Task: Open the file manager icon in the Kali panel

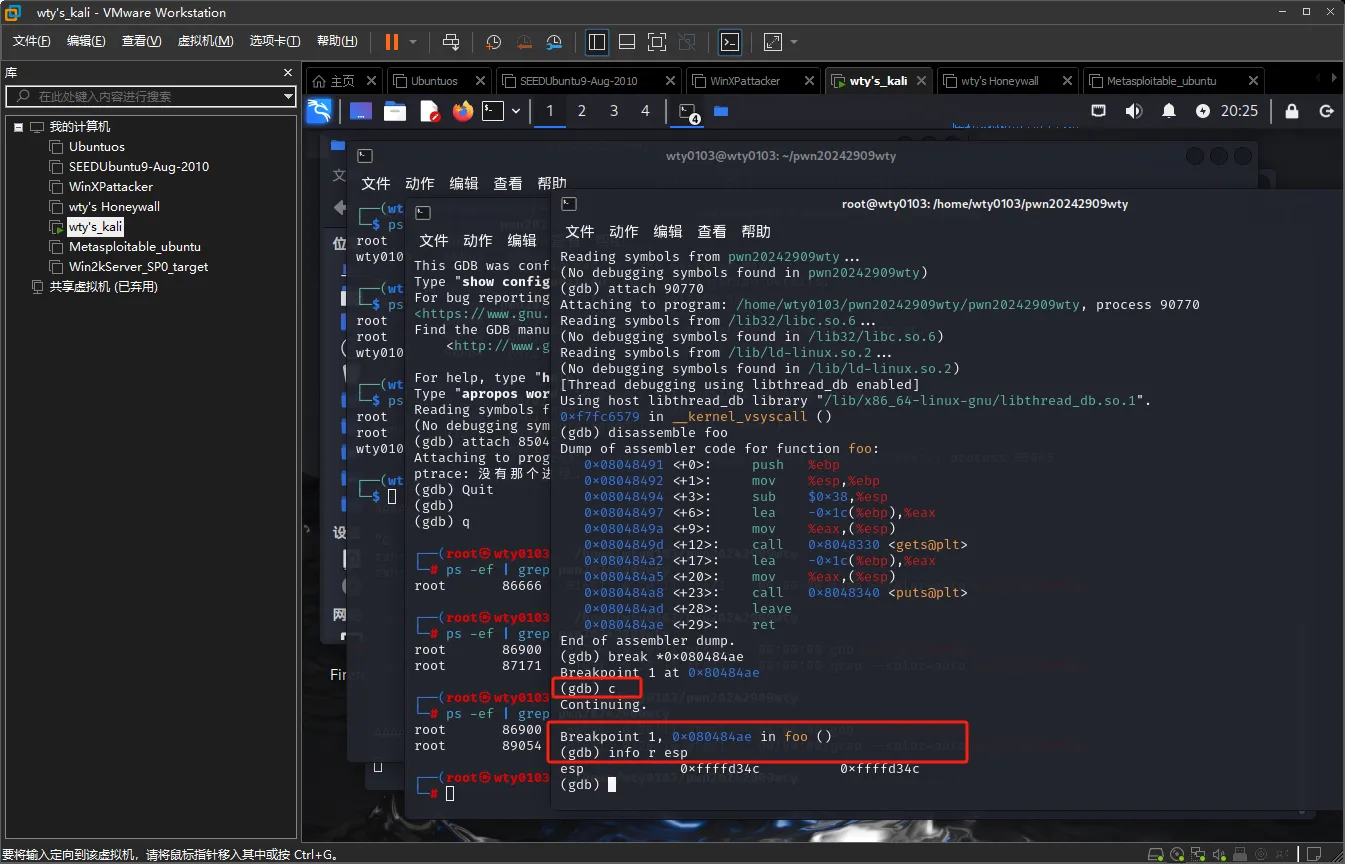Action: click(395, 111)
